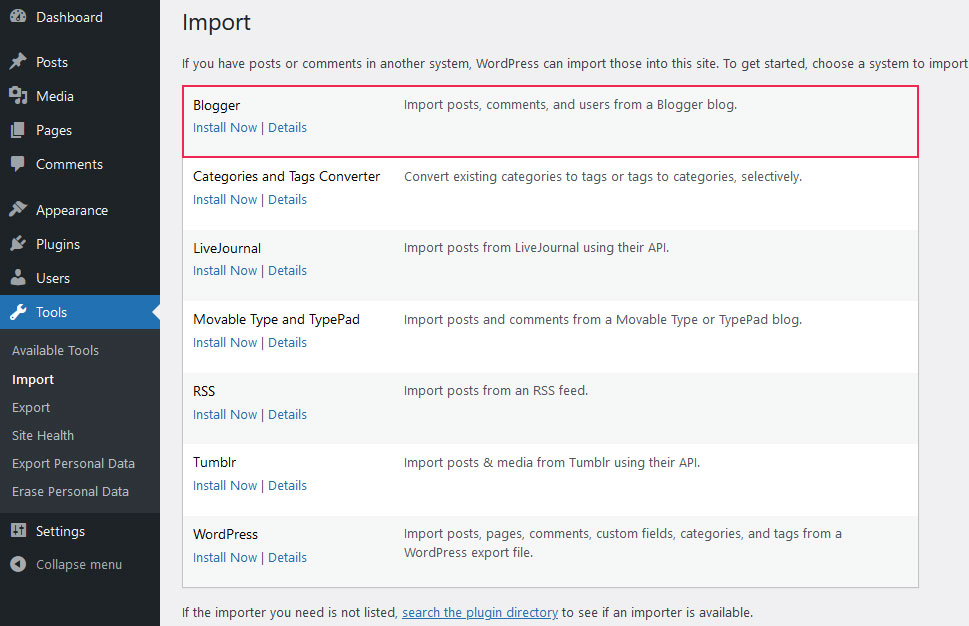View Details for WordPress importer
969x626 pixels.
pyautogui.click(x=287, y=557)
